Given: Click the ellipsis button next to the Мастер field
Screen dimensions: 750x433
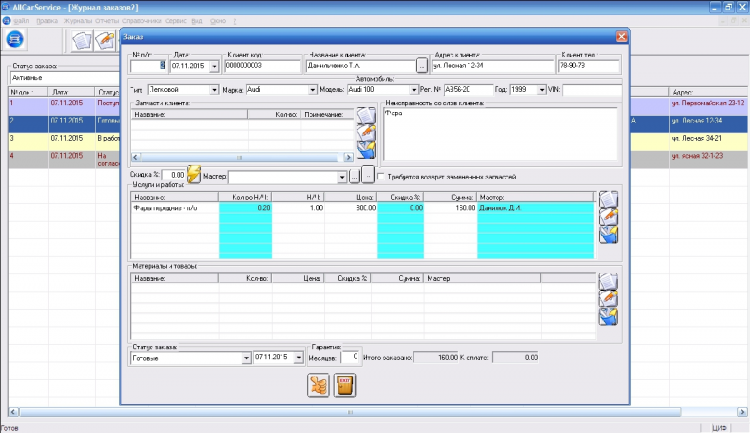Looking at the screenshot, I should tap(354, 176).
